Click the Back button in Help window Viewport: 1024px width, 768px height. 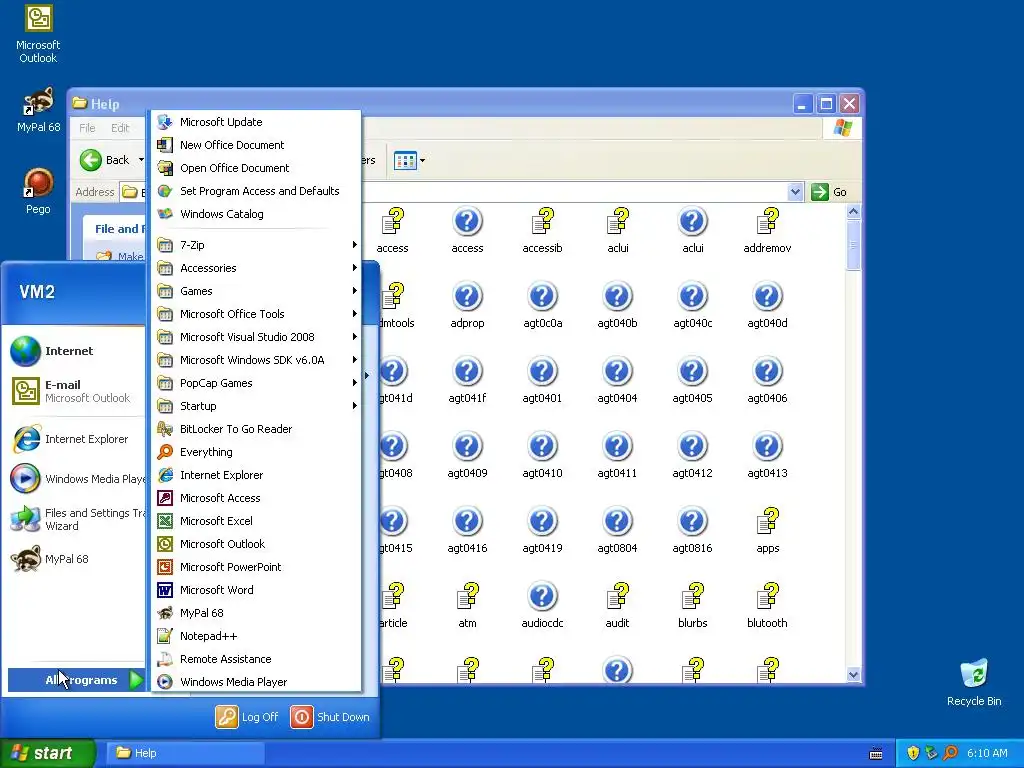pos(104,160)
